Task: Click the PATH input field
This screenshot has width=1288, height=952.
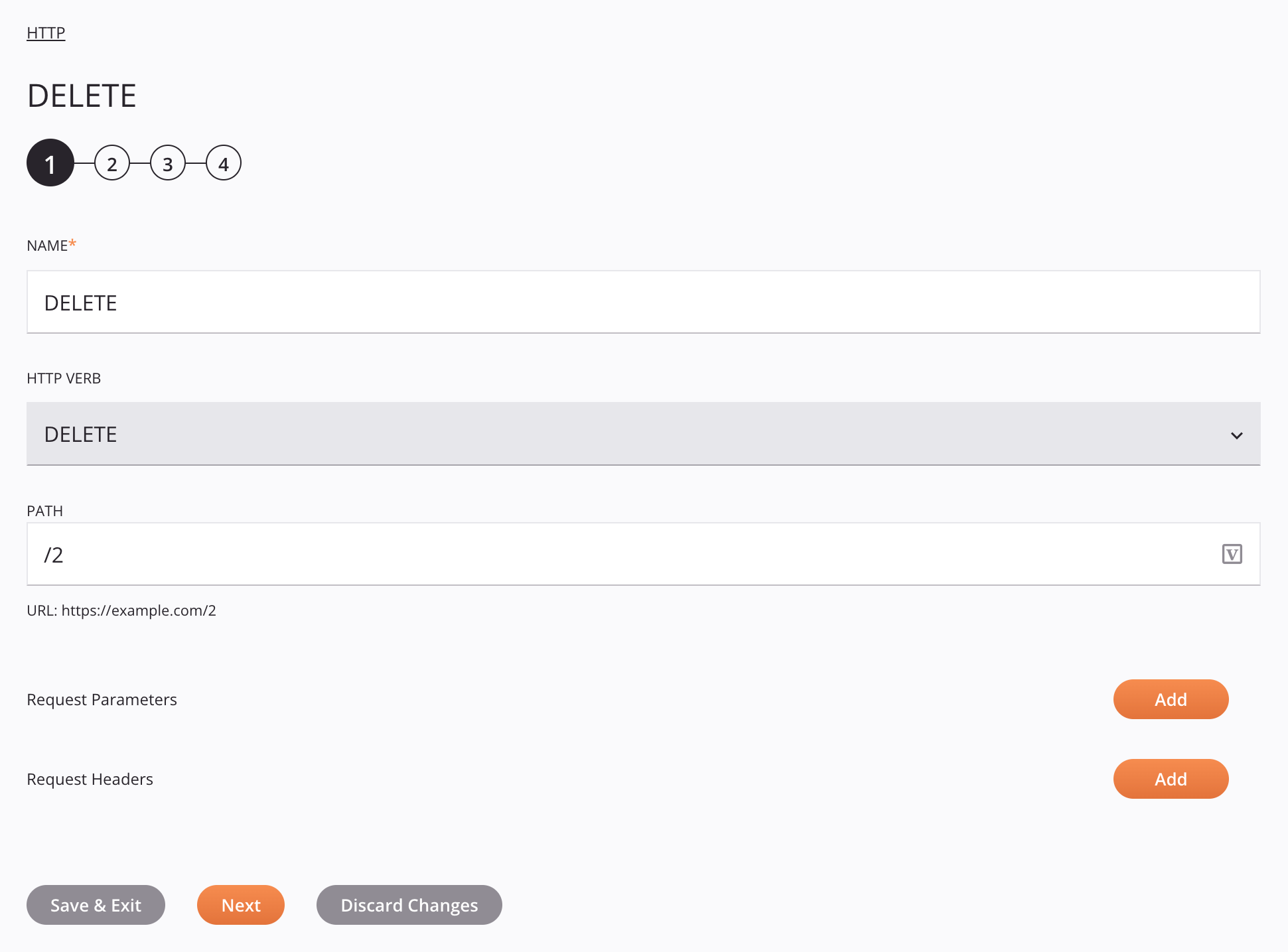Action: coord(643,554)
